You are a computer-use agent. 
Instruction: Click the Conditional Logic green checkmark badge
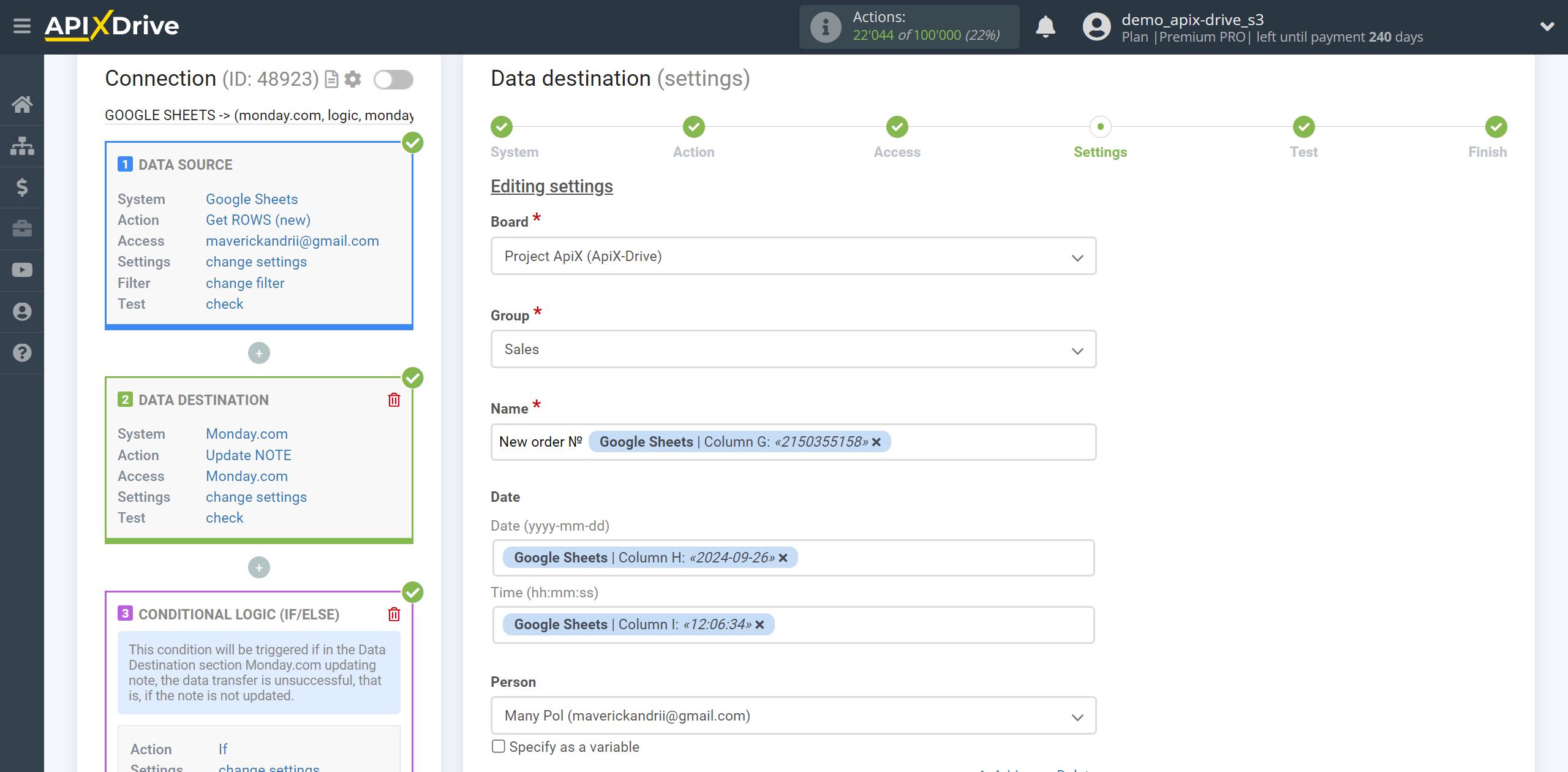pos(413,592)
